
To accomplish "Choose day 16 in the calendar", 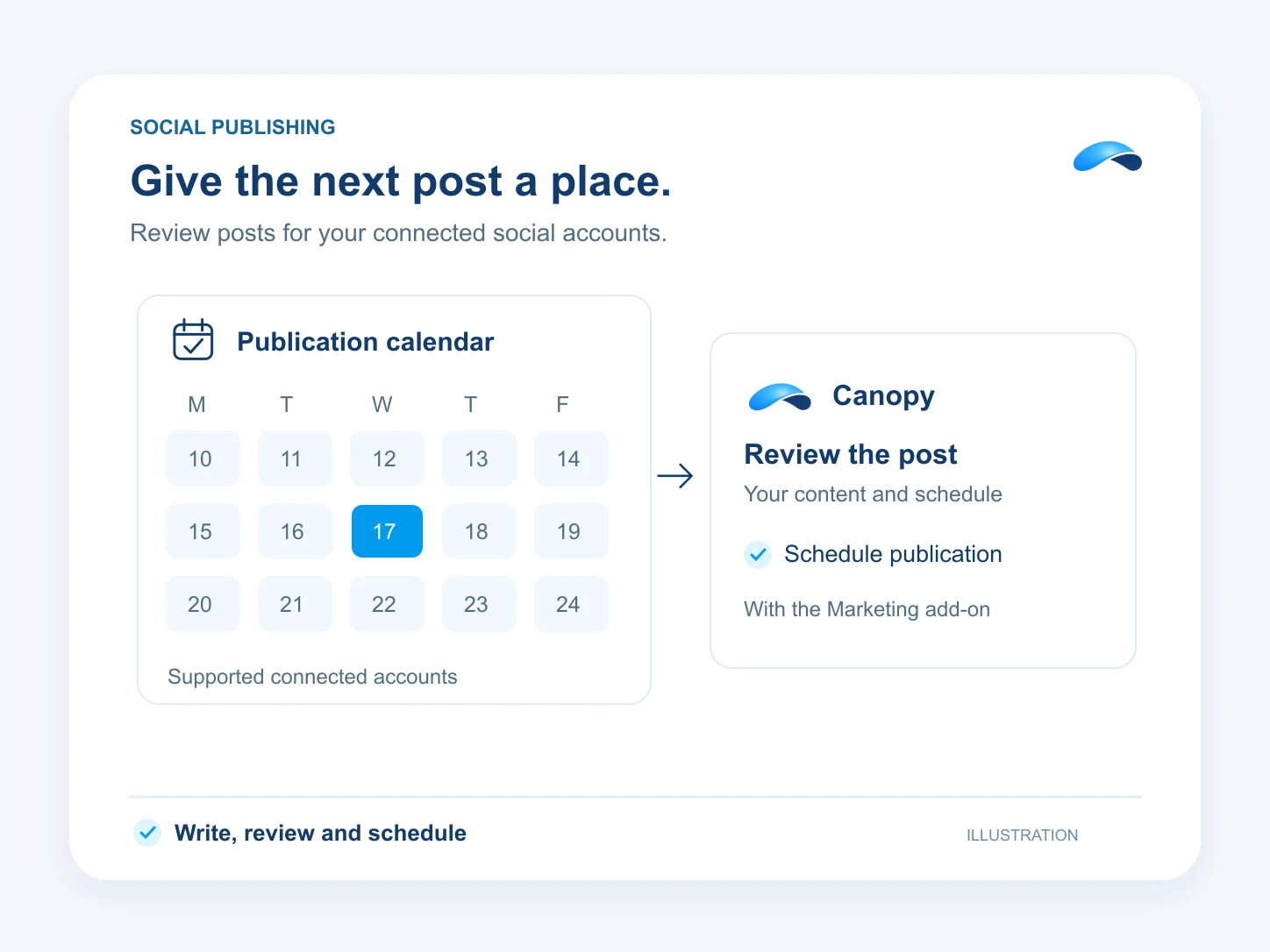I will tap(295, 531).
